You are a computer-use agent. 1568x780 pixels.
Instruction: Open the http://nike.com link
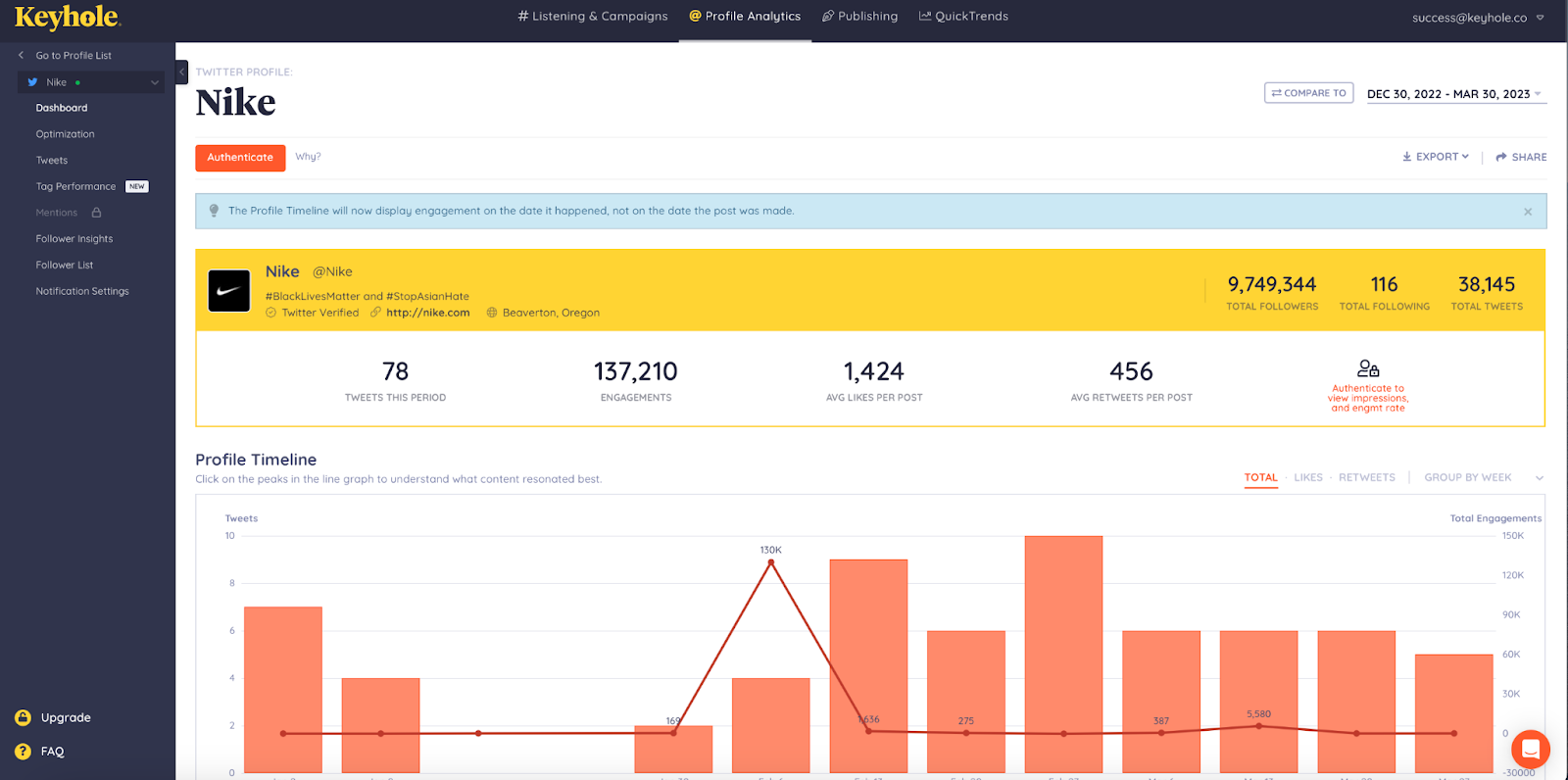428,313
